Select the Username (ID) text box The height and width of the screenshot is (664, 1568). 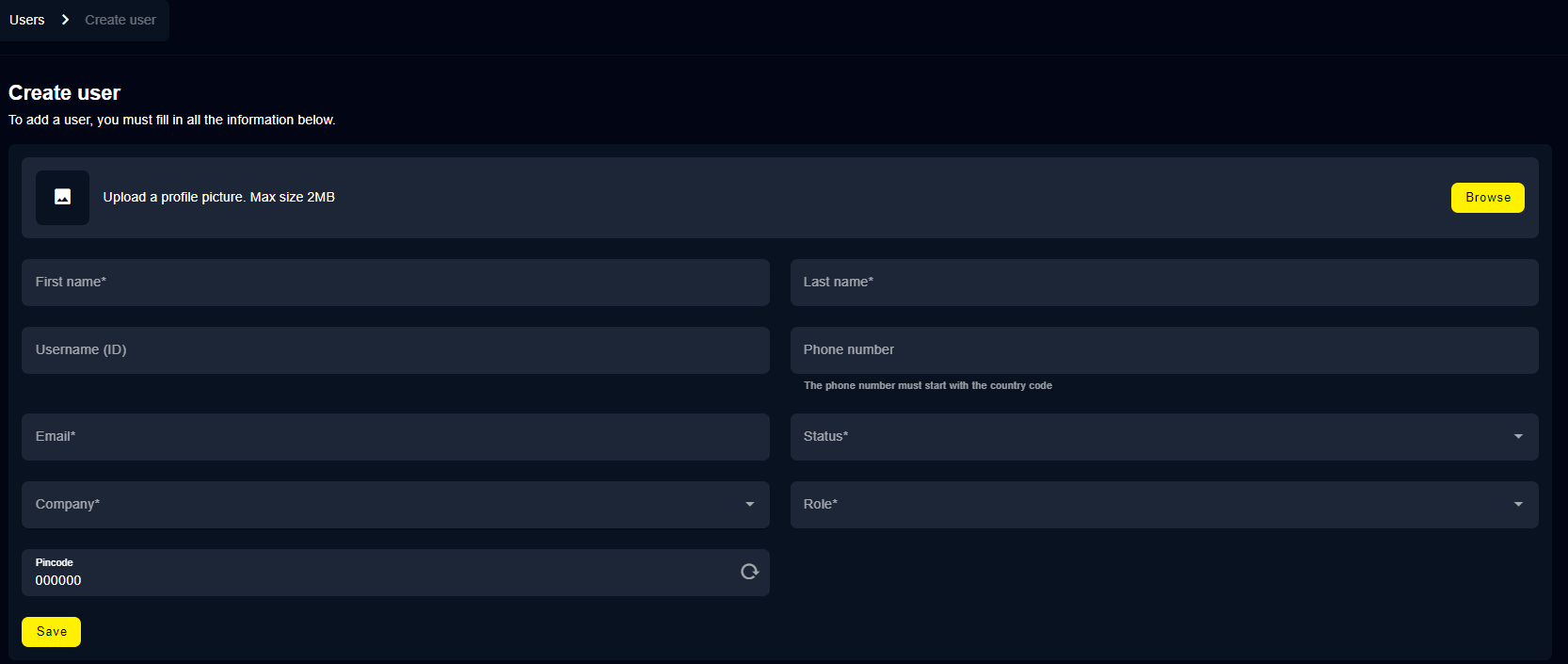coord(395,350)
